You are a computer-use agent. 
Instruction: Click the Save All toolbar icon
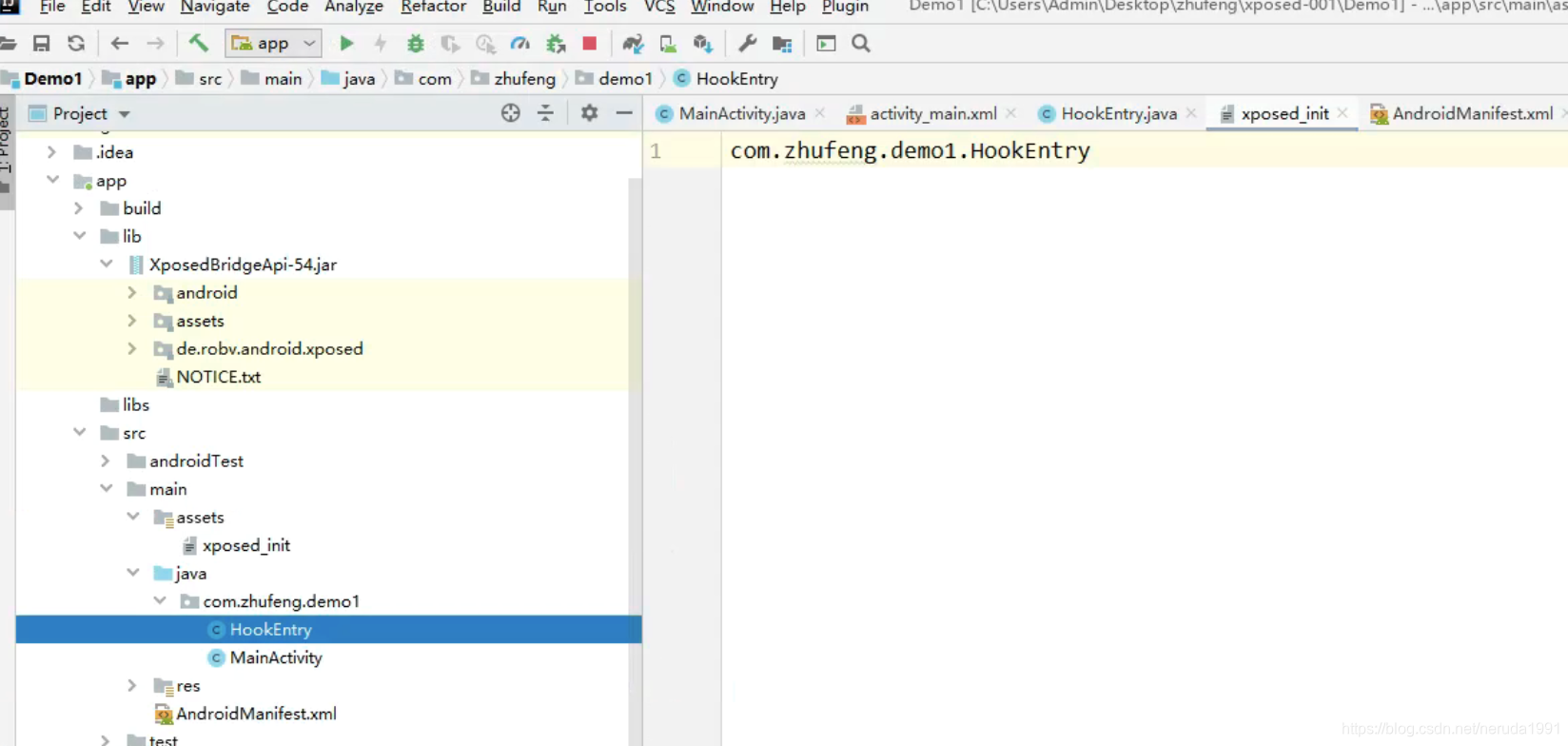(41, 44)
